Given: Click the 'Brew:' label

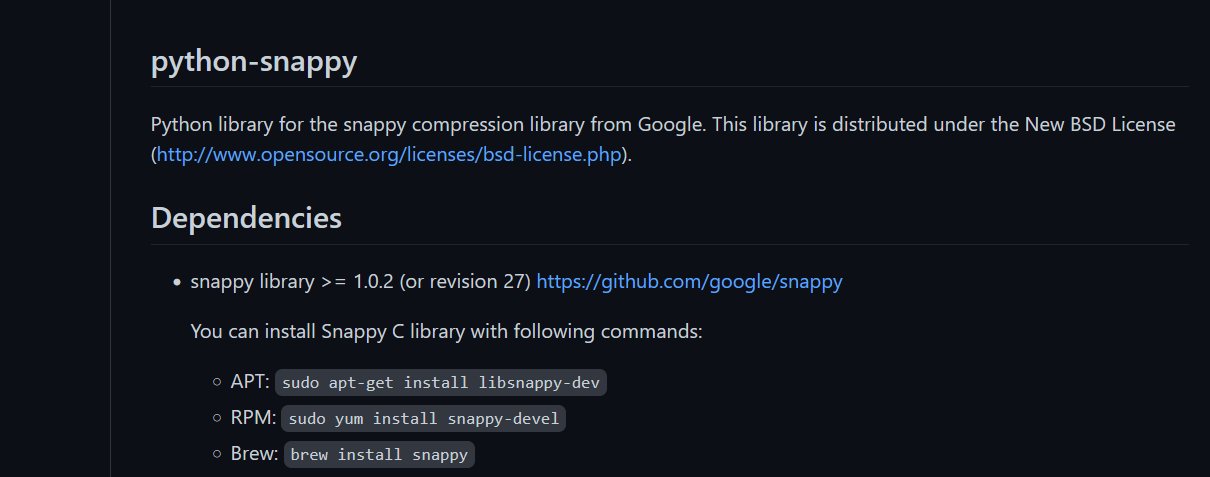Looking at the screenshot, I should click(255, 454).
